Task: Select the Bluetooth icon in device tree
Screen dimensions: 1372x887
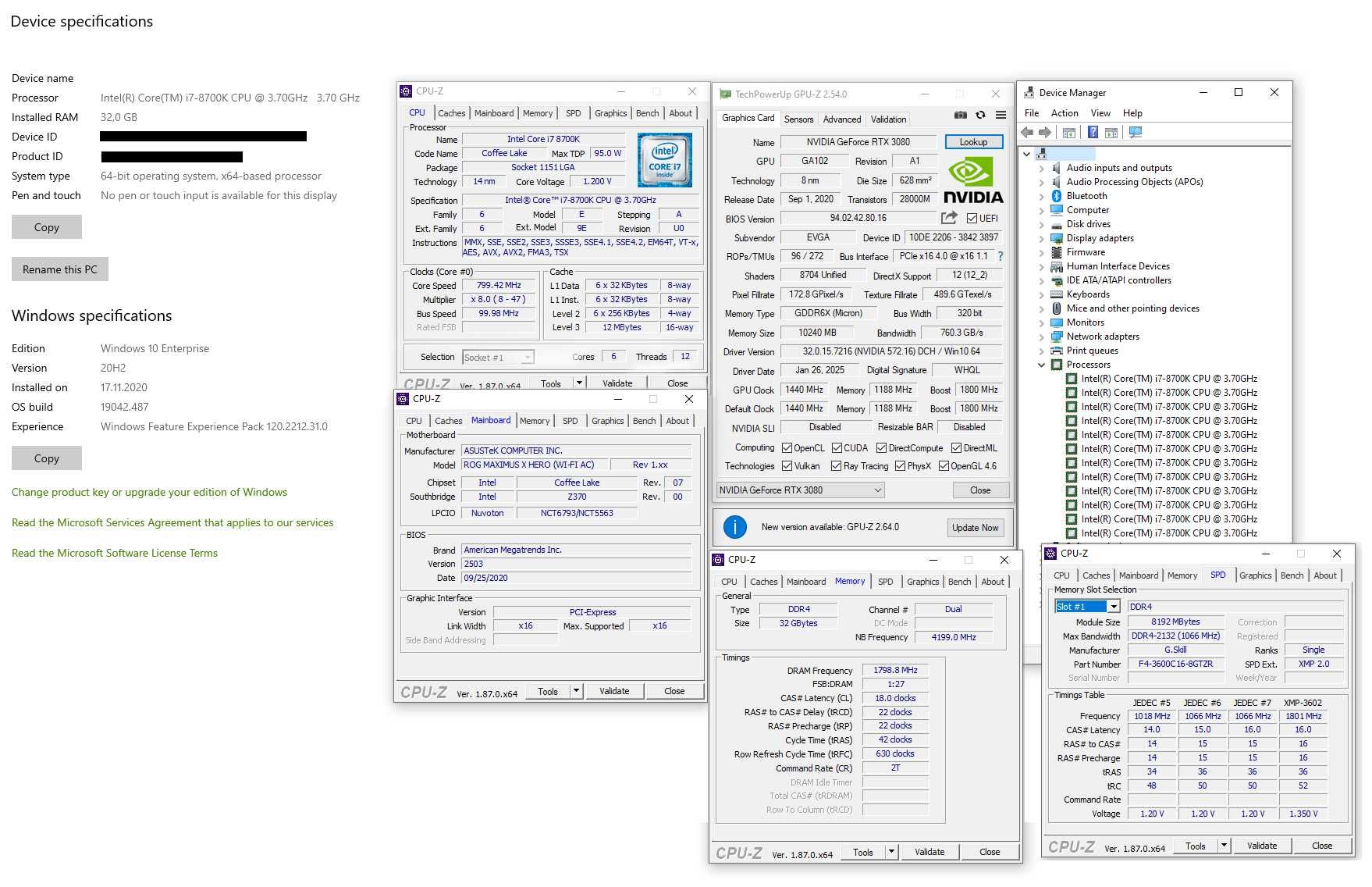Action: pyautogui.click(x=1057, y=196)
